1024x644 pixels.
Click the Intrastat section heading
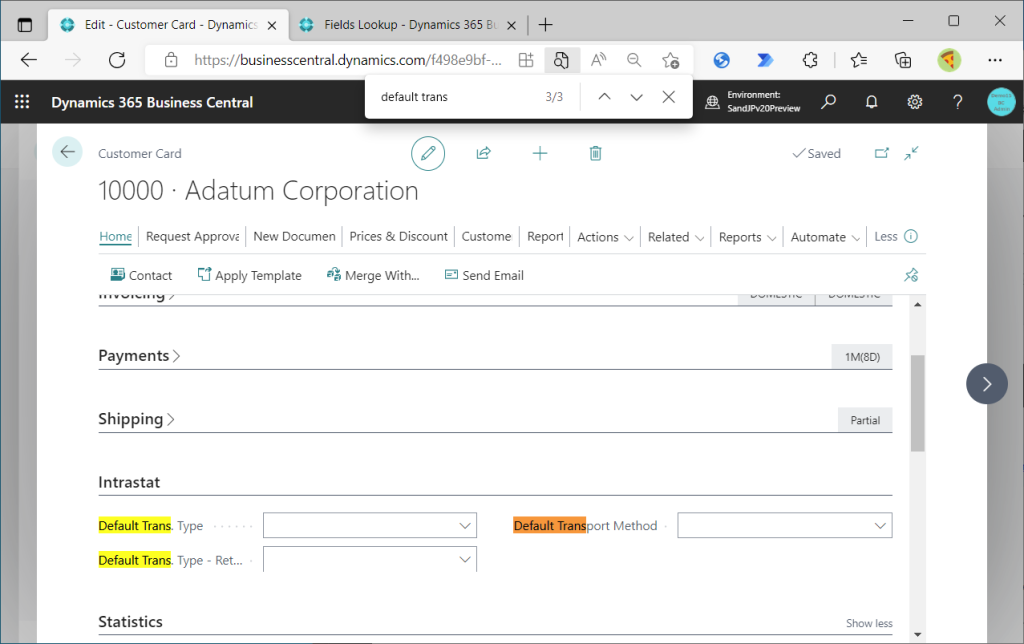[129, 482]
